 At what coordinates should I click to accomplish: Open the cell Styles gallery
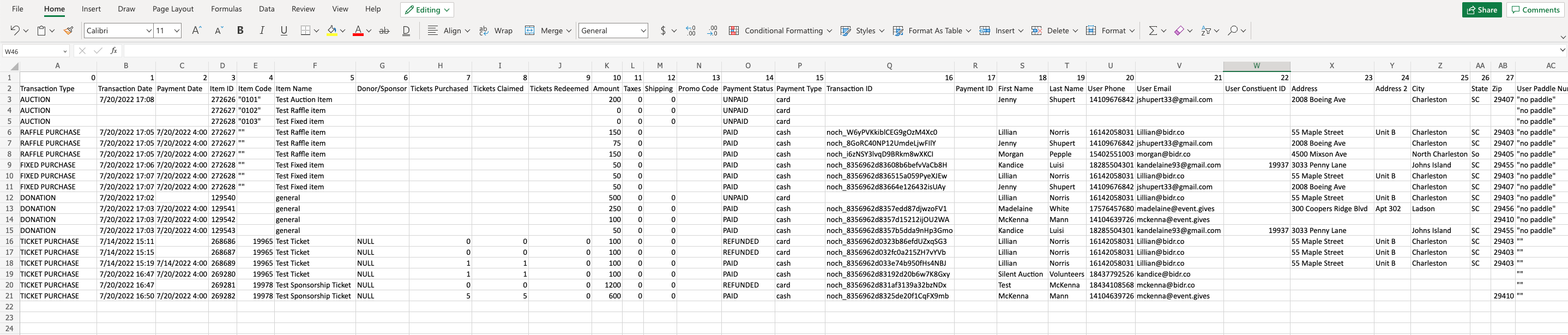863,31
